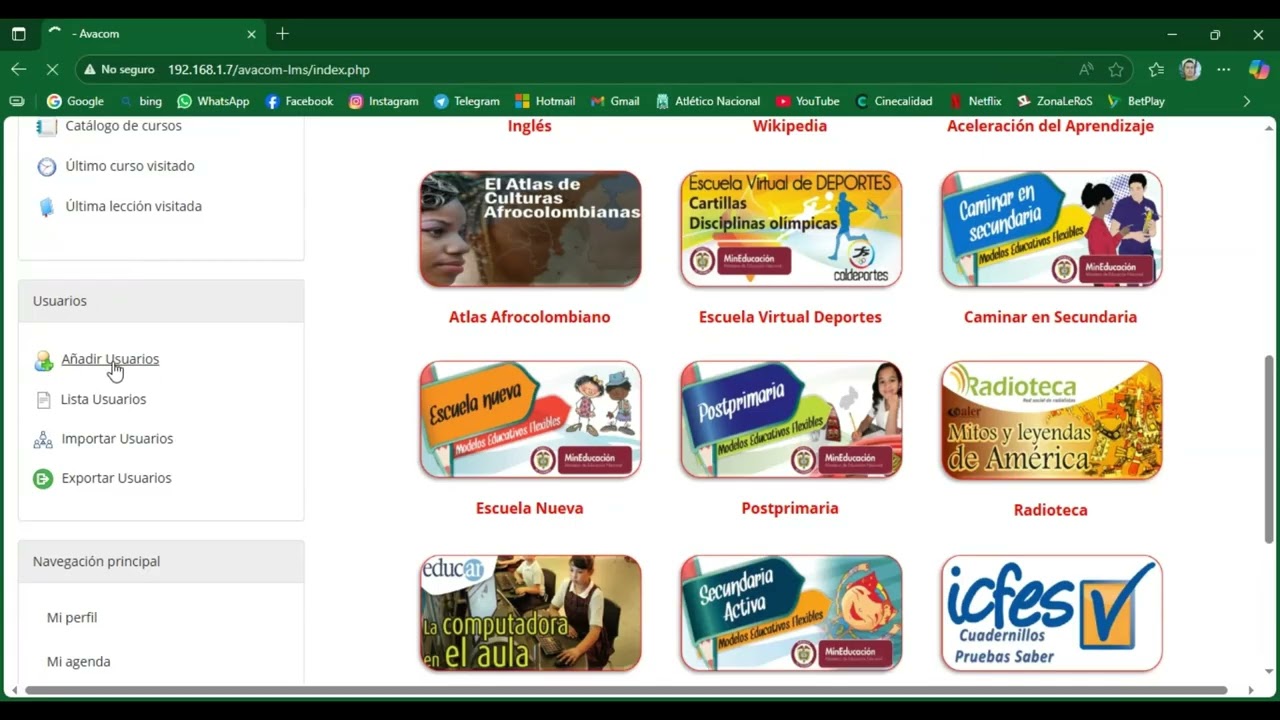
Task: Open WhatsApp bookmark
Action: [x=213, y=101]
